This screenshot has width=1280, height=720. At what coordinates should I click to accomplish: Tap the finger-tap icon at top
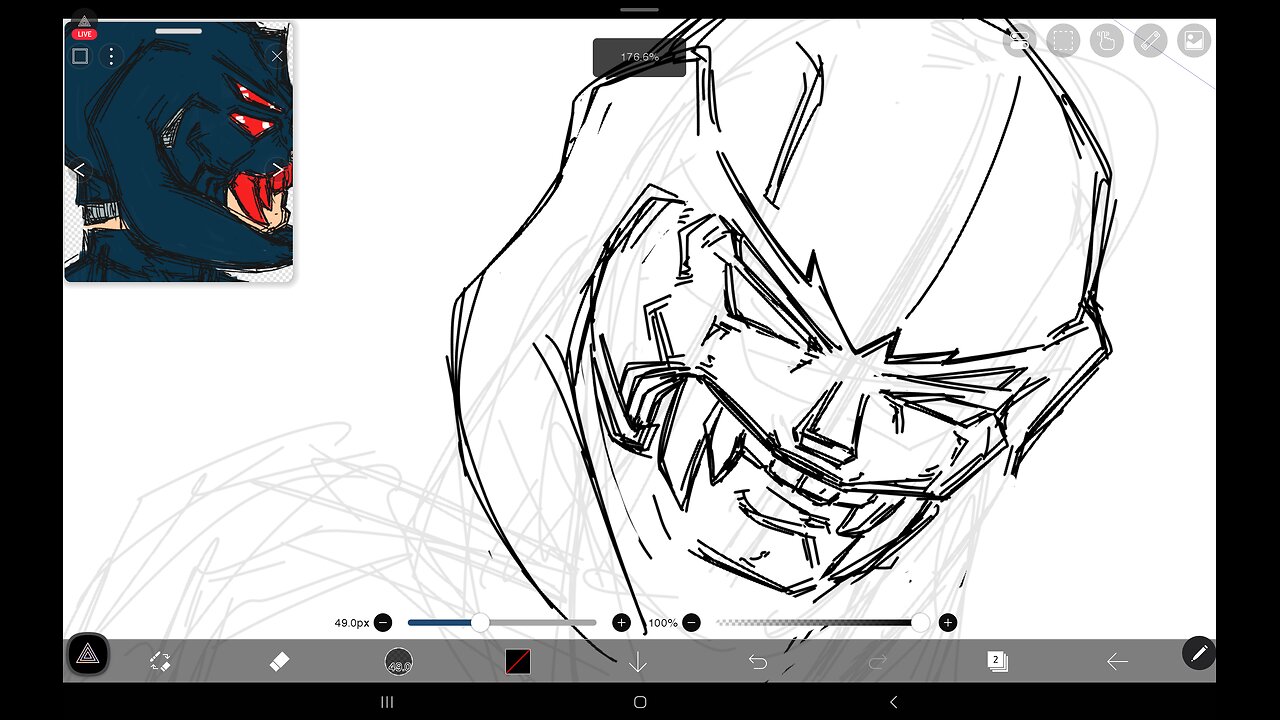pyautogui.click(x=1106, y=40)
